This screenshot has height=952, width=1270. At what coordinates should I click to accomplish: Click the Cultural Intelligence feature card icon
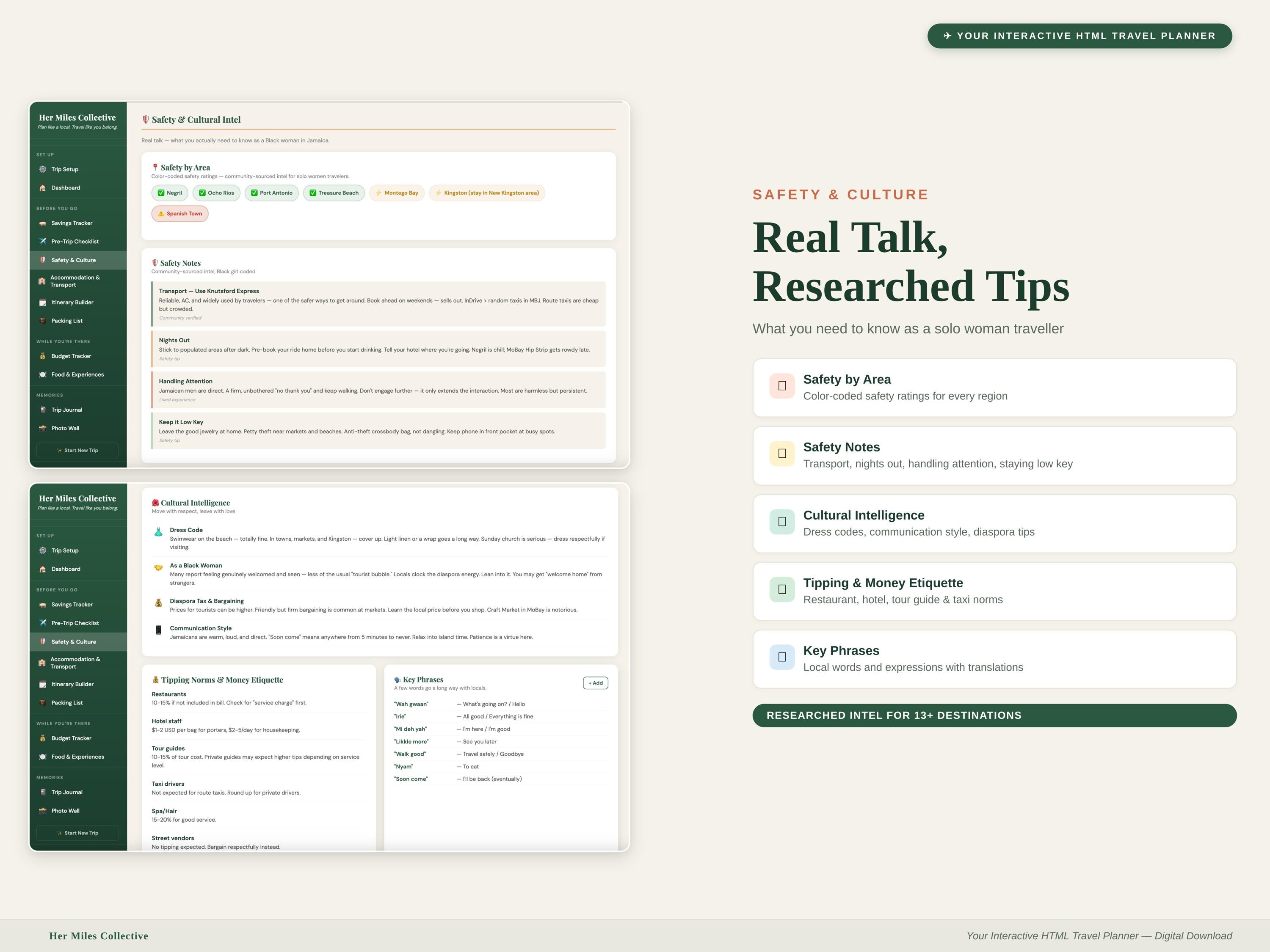[x=782, y=522]
